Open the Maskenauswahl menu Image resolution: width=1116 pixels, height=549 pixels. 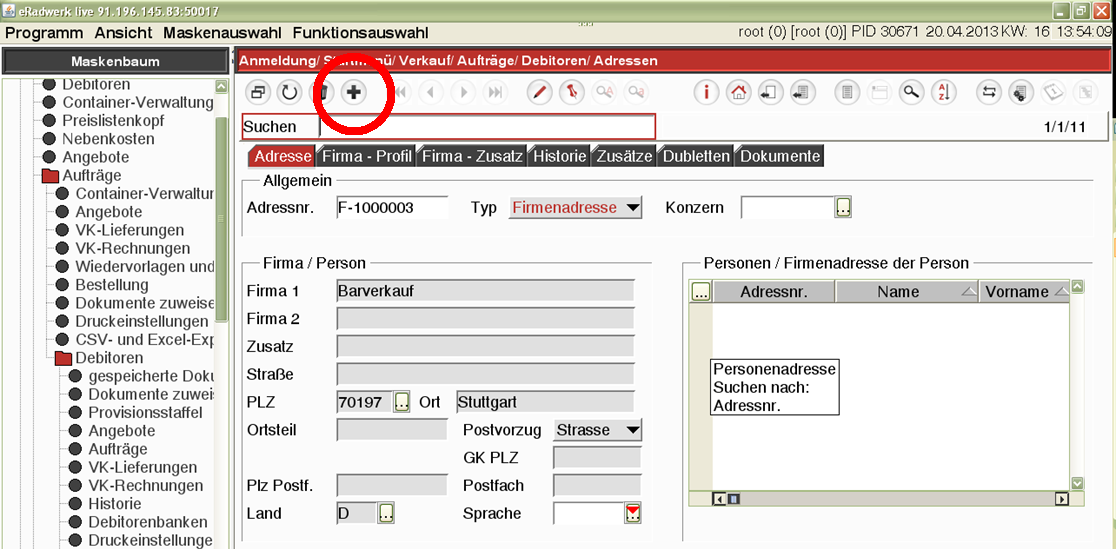point(222,33)
